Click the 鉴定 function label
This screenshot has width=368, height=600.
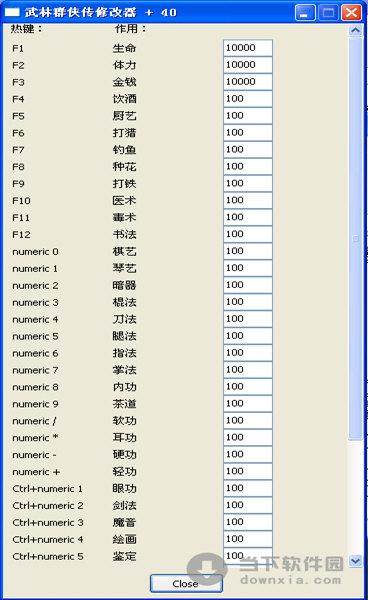pyautogui.click(x=125, y=556)
